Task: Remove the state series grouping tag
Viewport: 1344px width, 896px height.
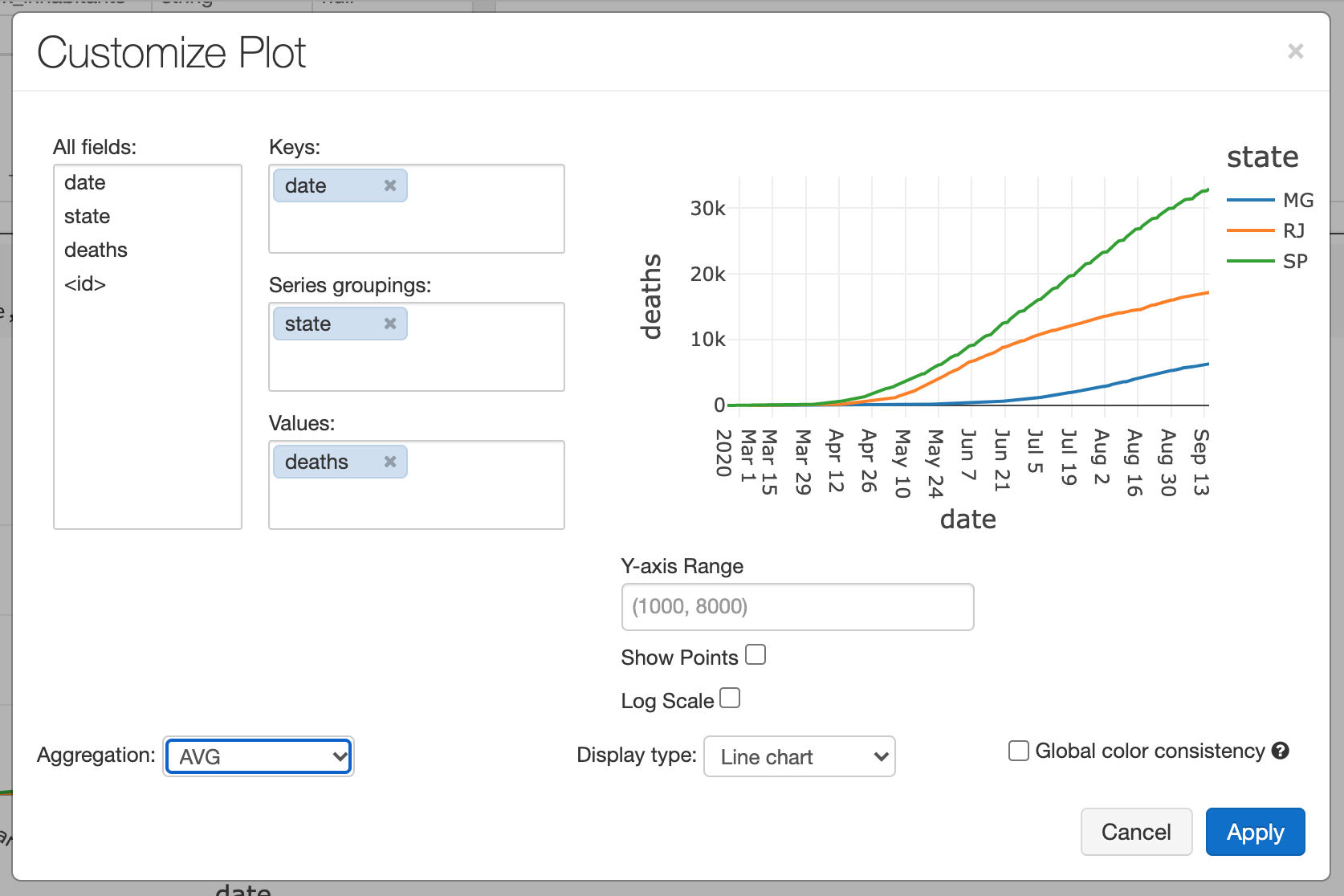Action: point(390,324)
